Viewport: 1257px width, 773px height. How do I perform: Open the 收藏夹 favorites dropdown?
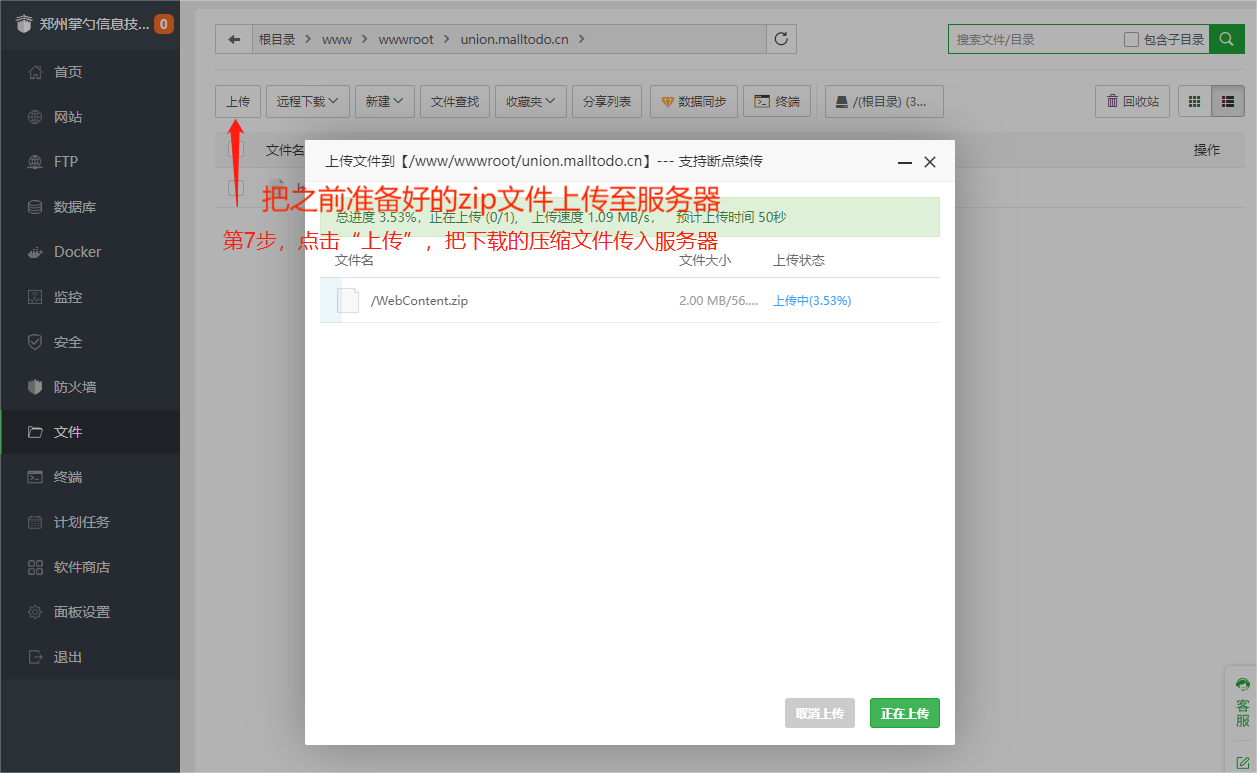531,101
